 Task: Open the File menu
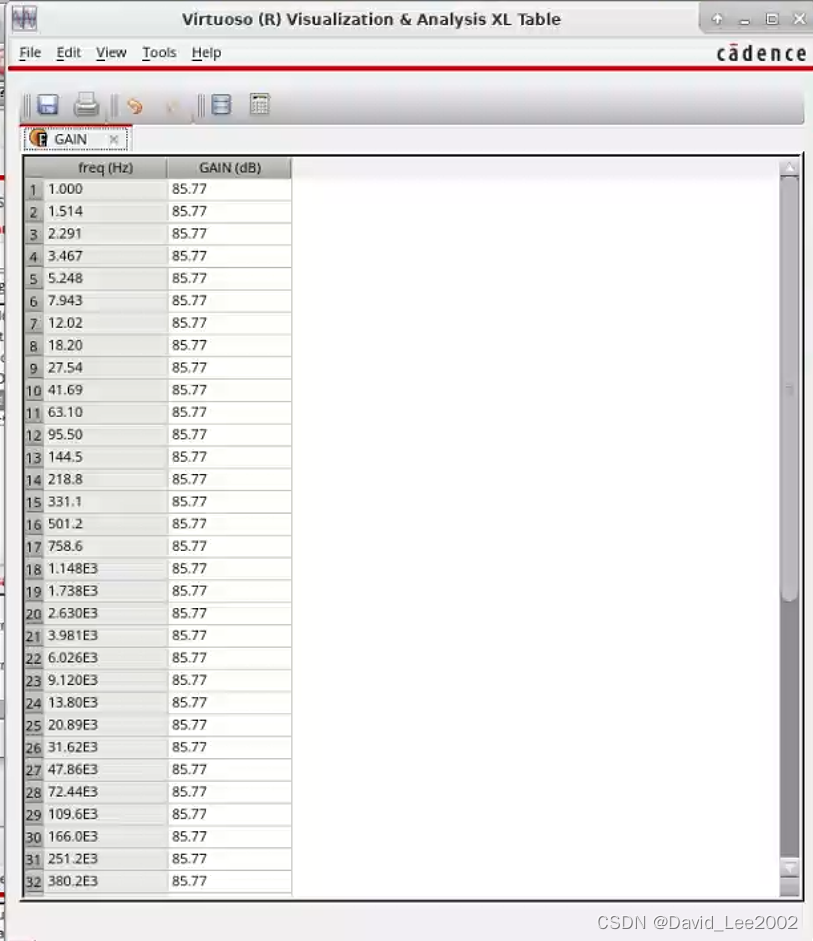(30, 53)
